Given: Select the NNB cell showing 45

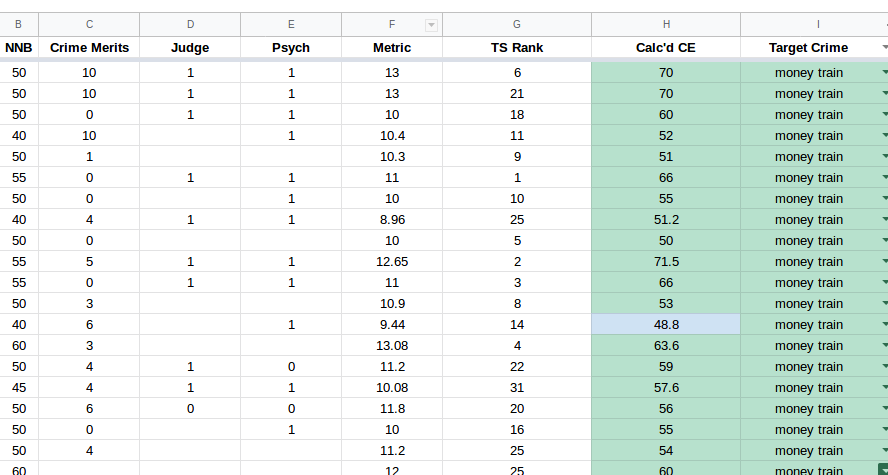Looking at the screenshot, I should pos(19,388).
